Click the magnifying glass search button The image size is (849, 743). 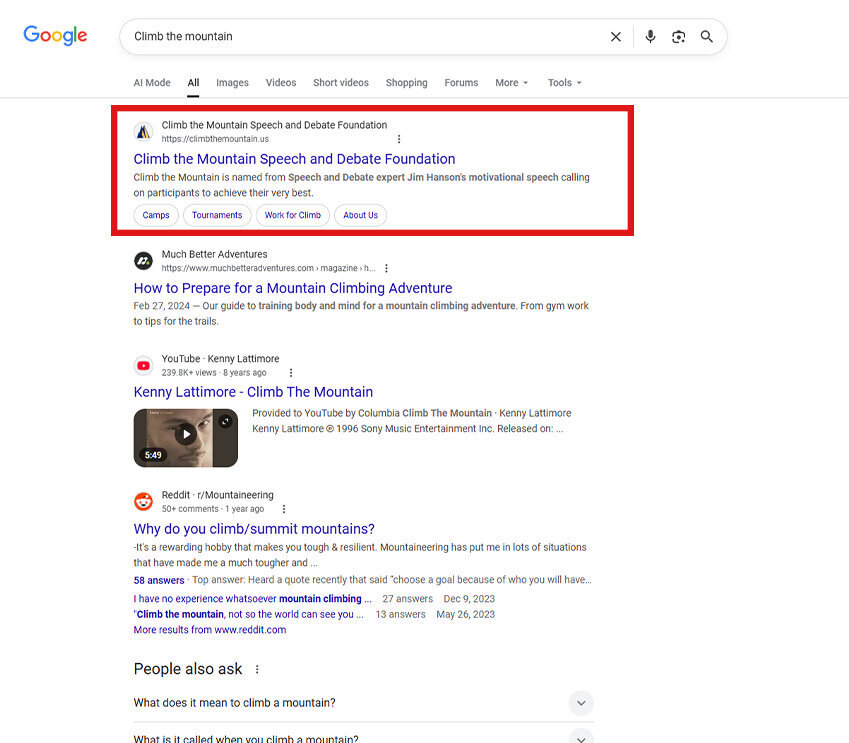click(x=706, y=37)
